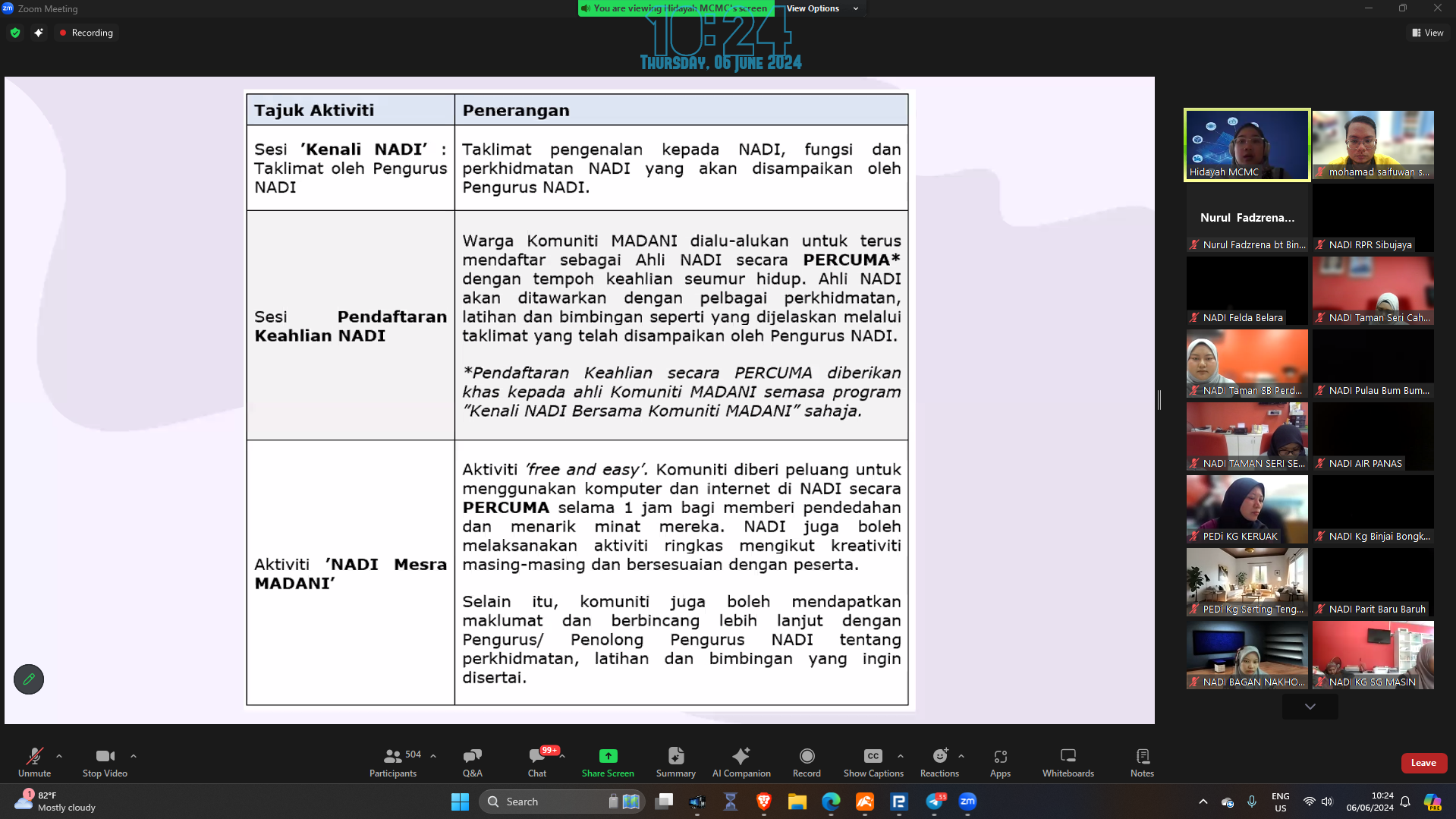Open Zoom Apps
Image resolution: width=1456 pixels, height=819 pixels.
point(1000,762)
